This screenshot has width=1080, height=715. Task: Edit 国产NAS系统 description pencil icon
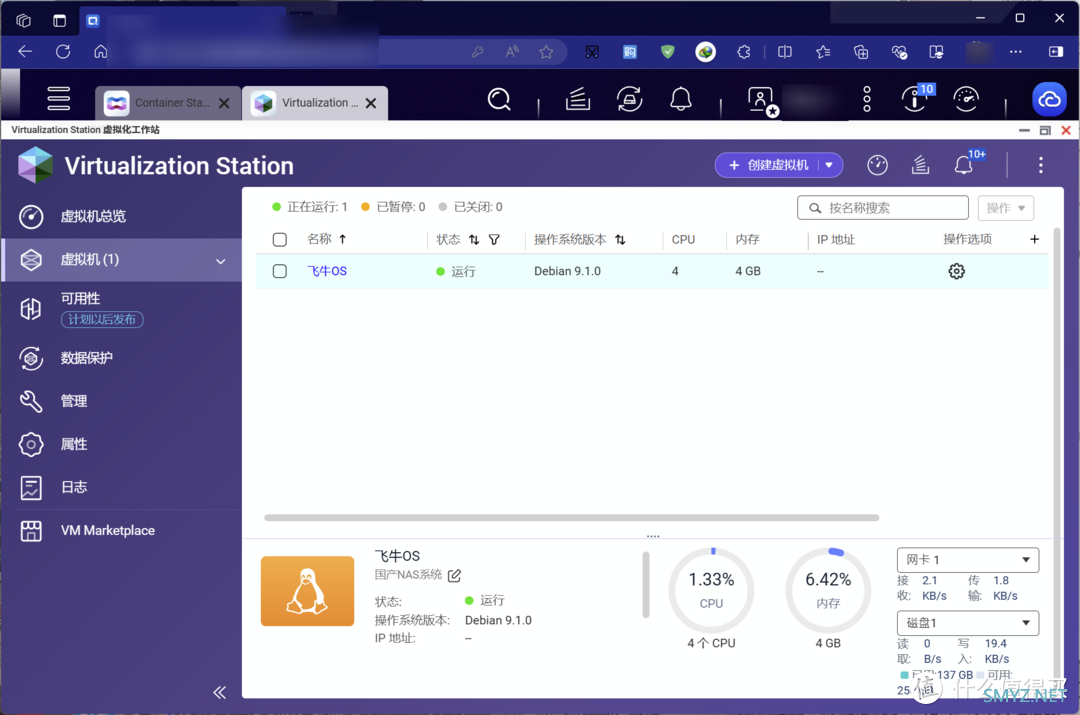click(454, 575)
